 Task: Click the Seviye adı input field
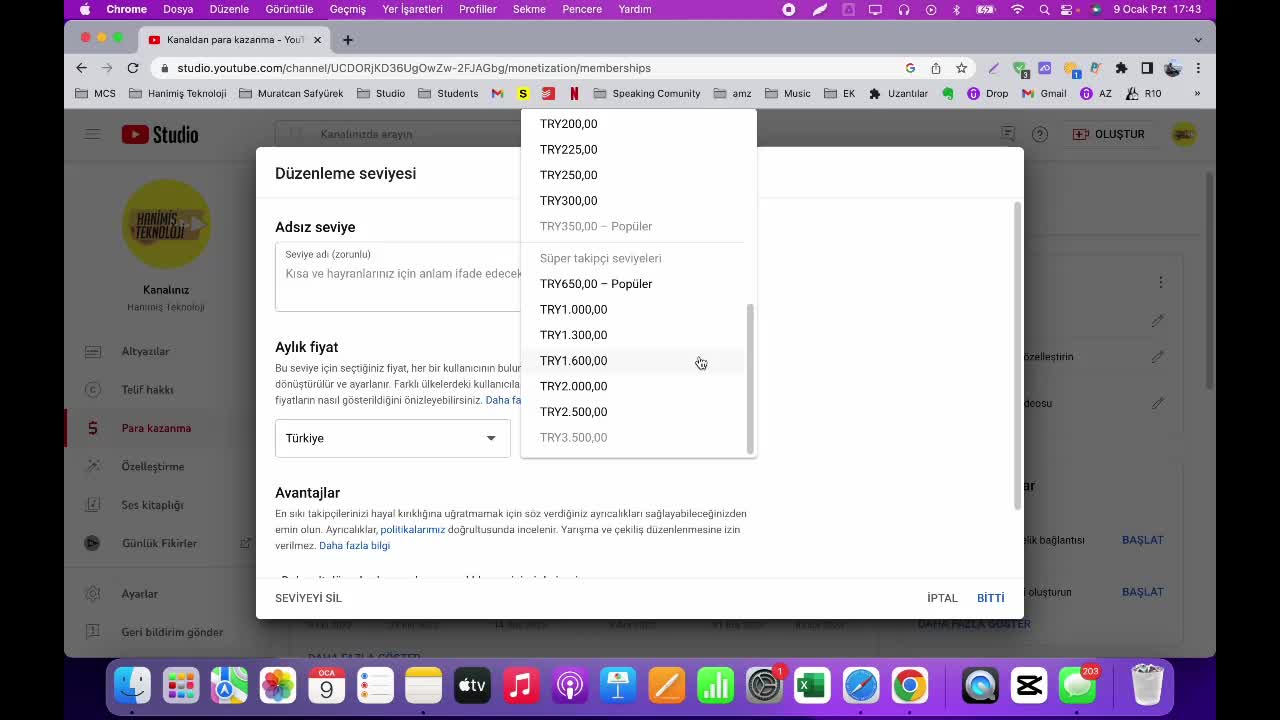(399, 277)
